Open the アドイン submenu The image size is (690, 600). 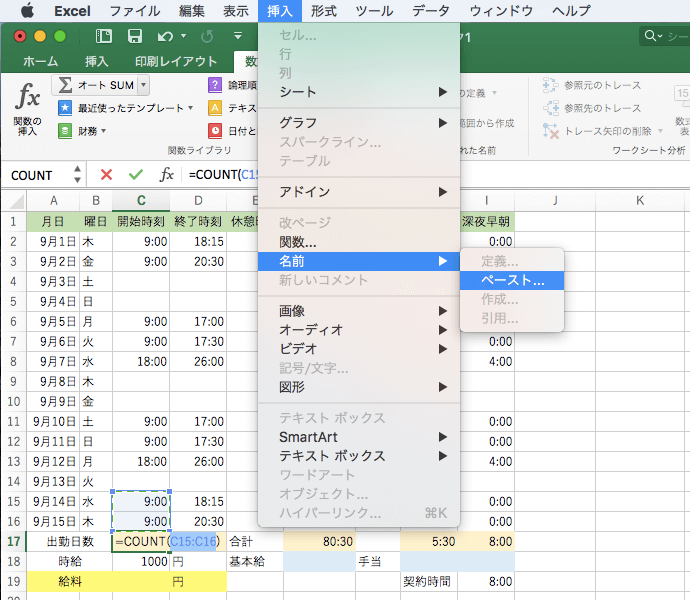[x=359, y=192]
